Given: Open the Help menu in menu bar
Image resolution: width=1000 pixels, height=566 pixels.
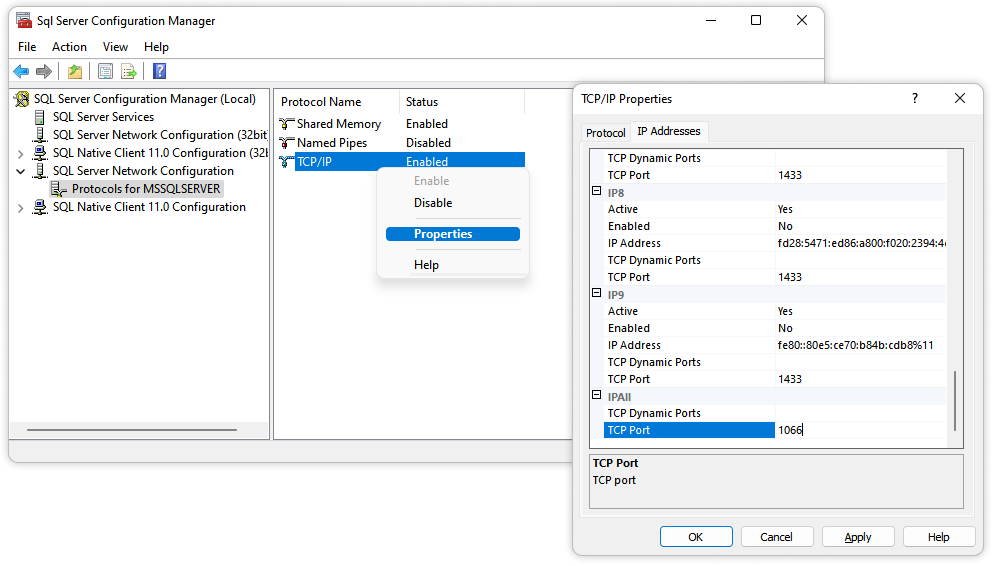Looking at the screenshot, I should pyautogui.click(x=156, y=47).
